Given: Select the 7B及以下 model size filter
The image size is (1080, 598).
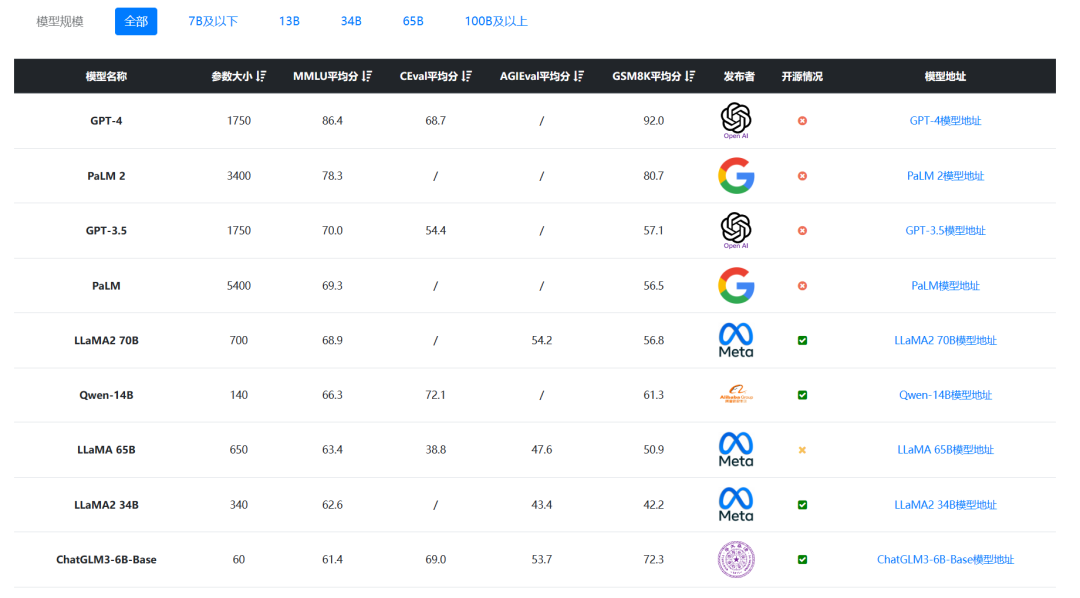Looking at the screenshot, I should [x=213, y=21].
